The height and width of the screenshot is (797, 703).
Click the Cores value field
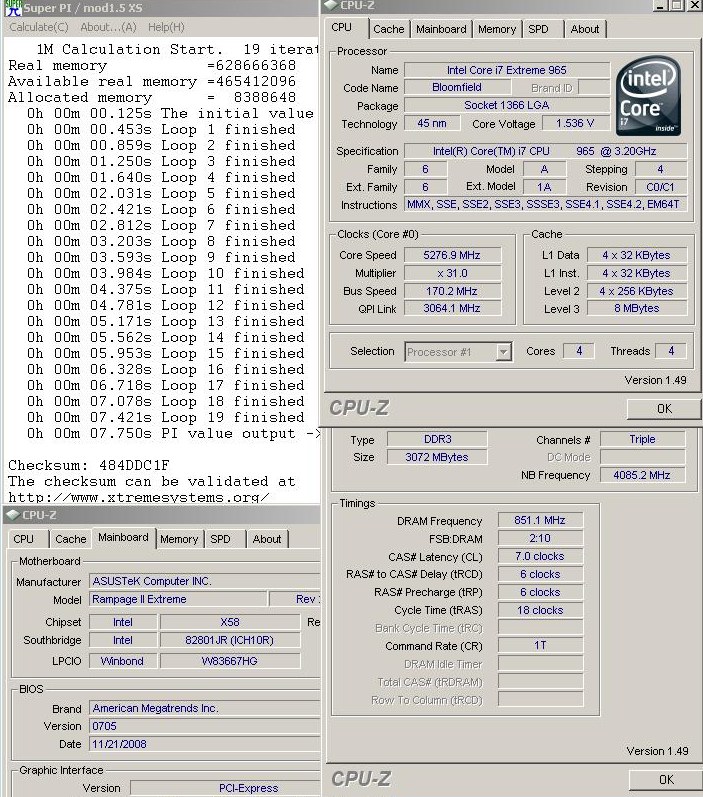coord(579,351)
